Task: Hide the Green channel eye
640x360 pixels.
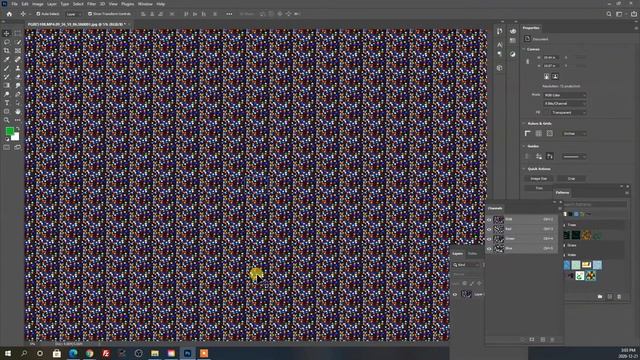Action: click(489, 239)
